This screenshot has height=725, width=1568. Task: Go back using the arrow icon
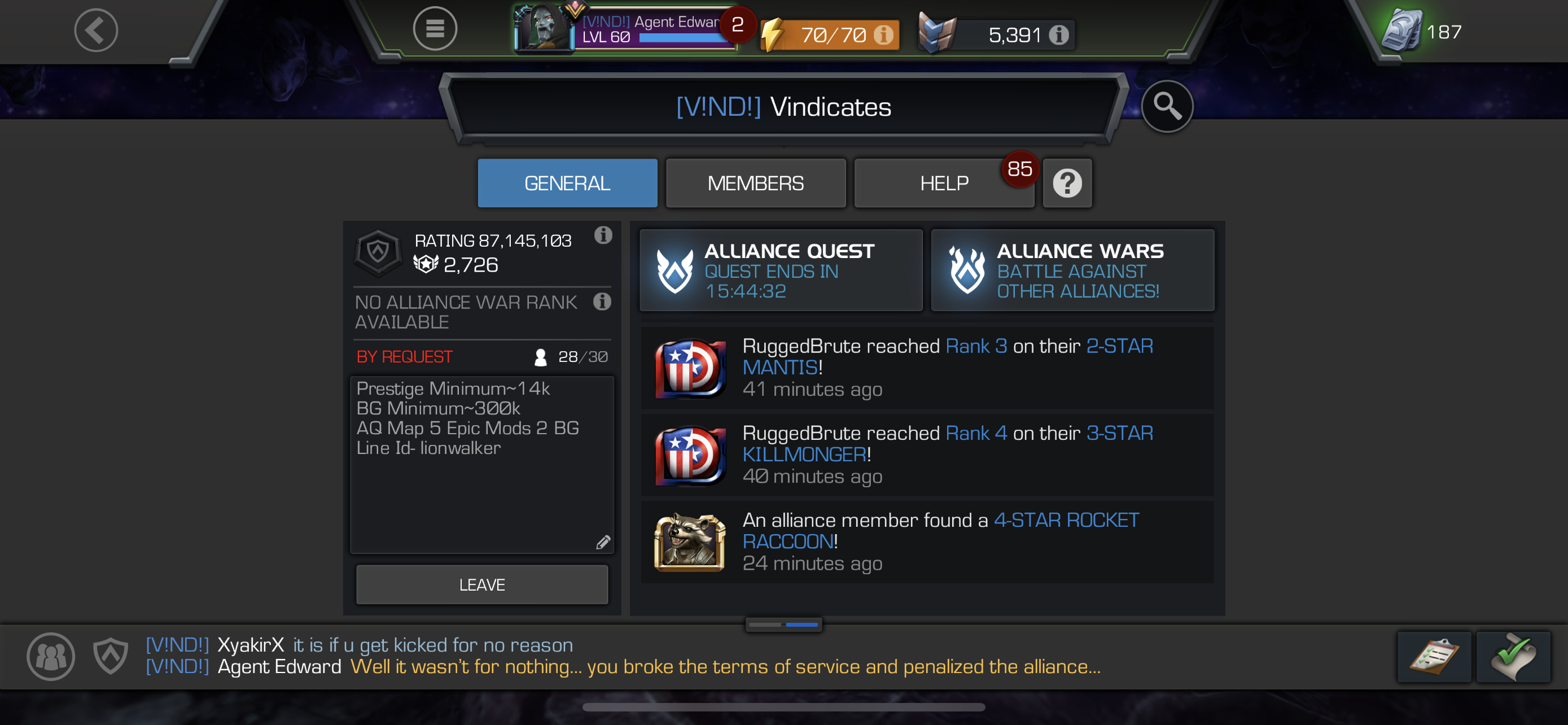[x=95, y=30]
